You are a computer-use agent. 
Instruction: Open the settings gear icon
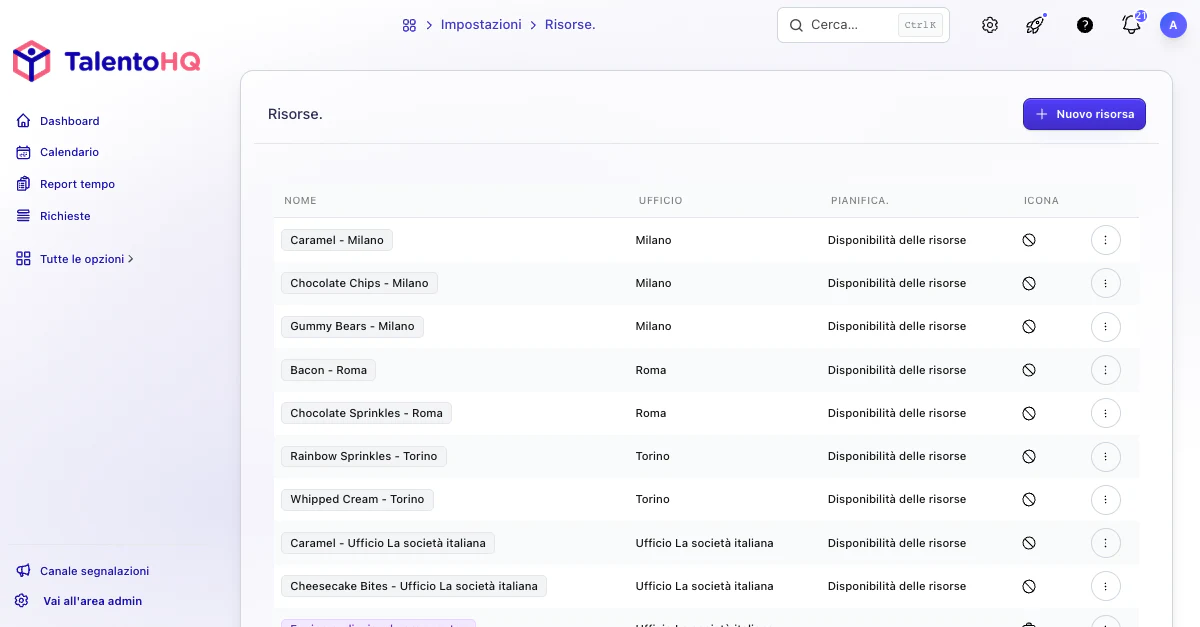click(990, 25)
